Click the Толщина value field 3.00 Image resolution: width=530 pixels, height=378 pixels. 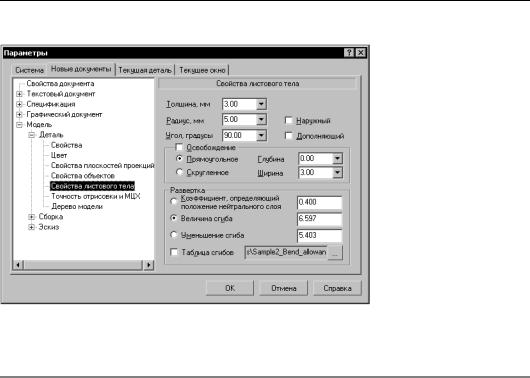tap(239, 104)
